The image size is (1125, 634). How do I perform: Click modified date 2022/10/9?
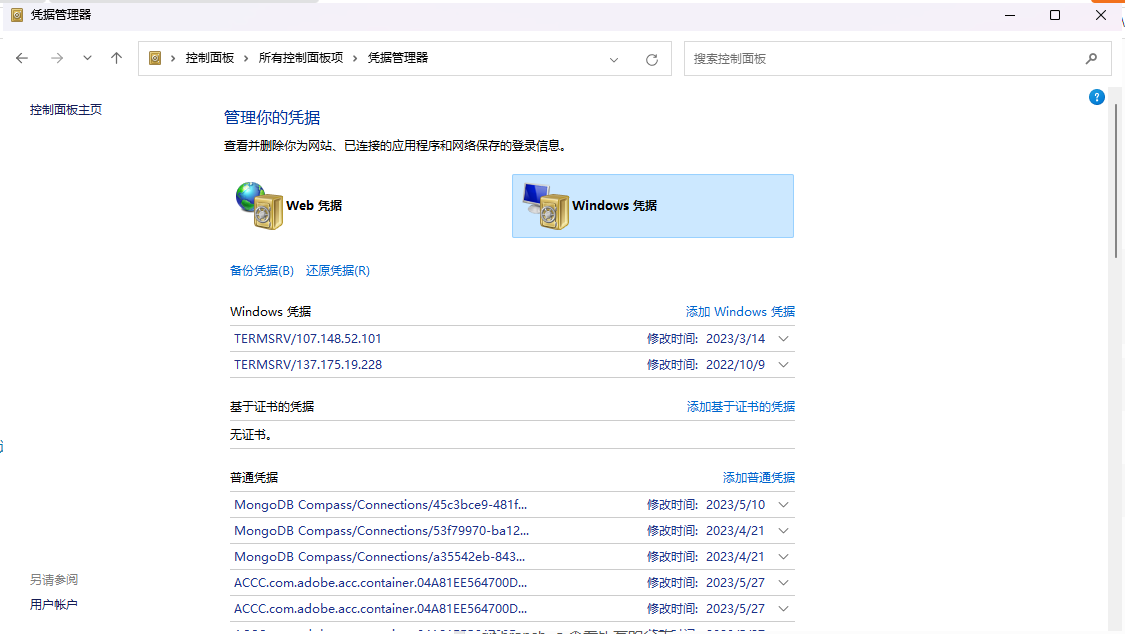(x=735, y=365)
